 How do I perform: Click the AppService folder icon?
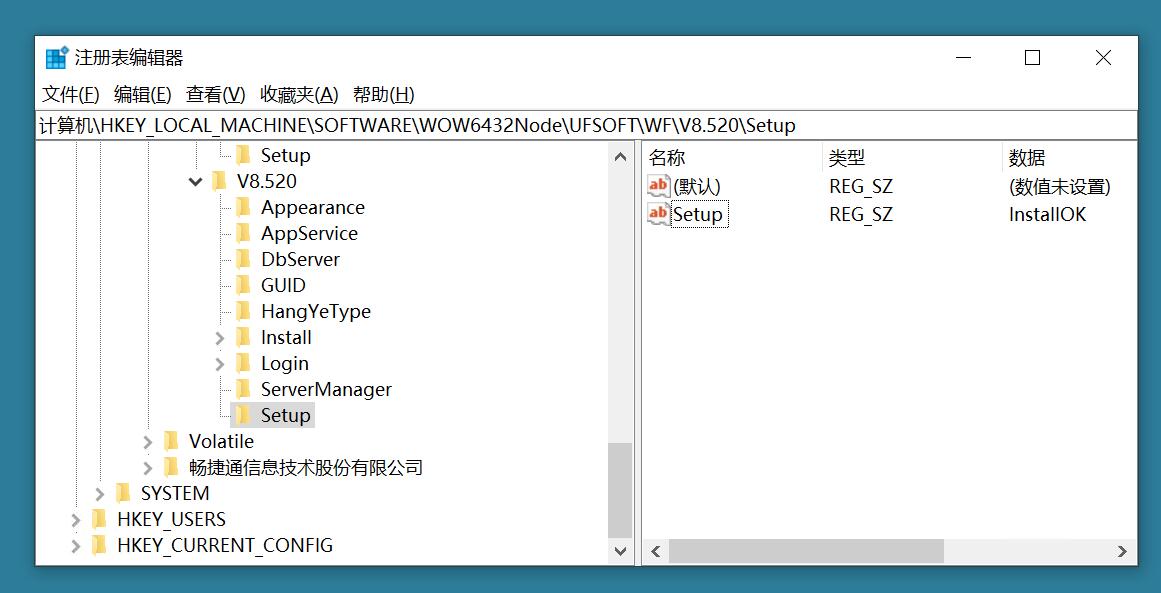(243, 233)
